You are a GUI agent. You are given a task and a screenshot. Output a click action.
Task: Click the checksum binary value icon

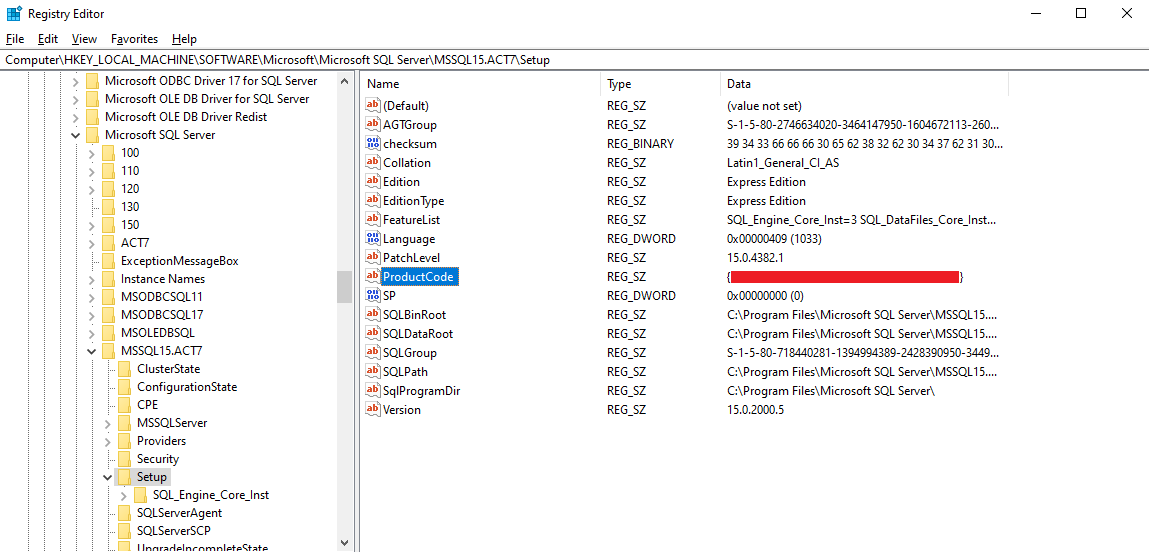click(373, 144)
